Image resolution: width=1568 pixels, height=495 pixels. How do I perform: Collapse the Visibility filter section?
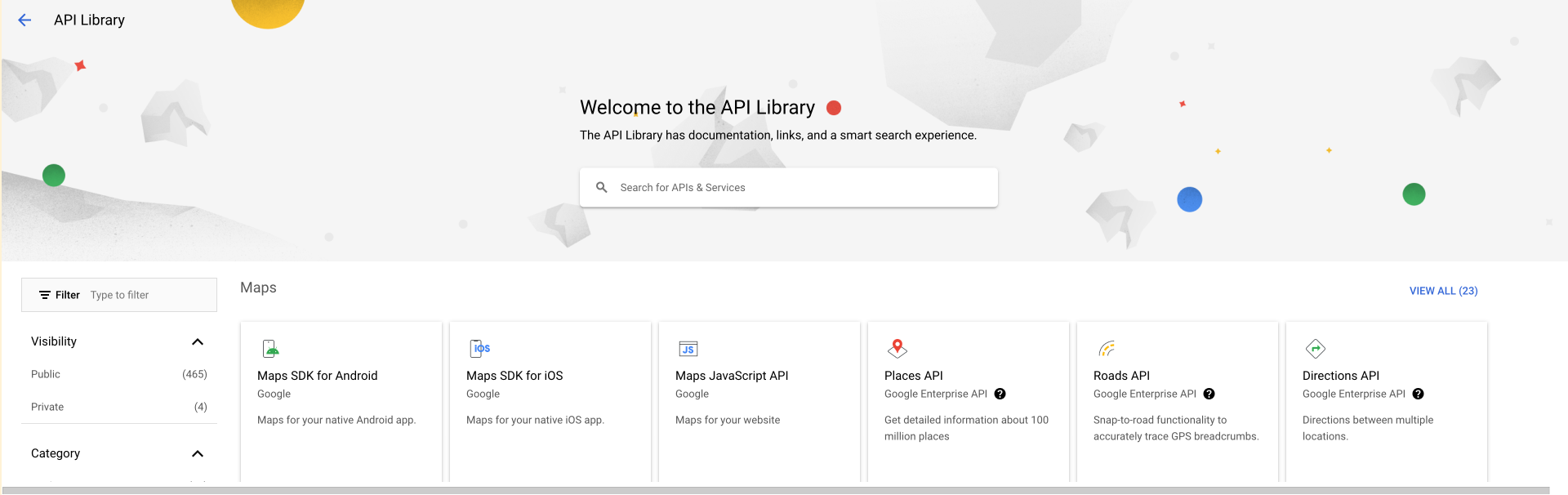coord(197,341)
